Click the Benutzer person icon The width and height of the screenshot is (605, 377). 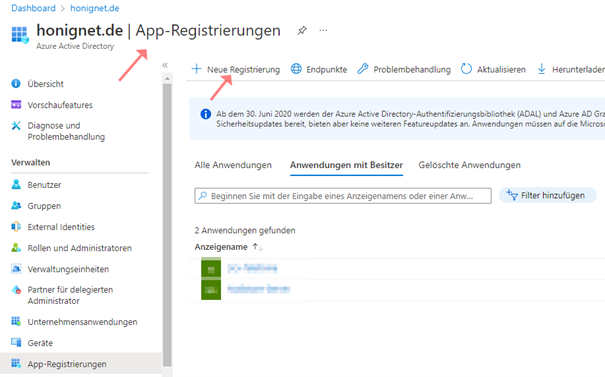(16, 184)
